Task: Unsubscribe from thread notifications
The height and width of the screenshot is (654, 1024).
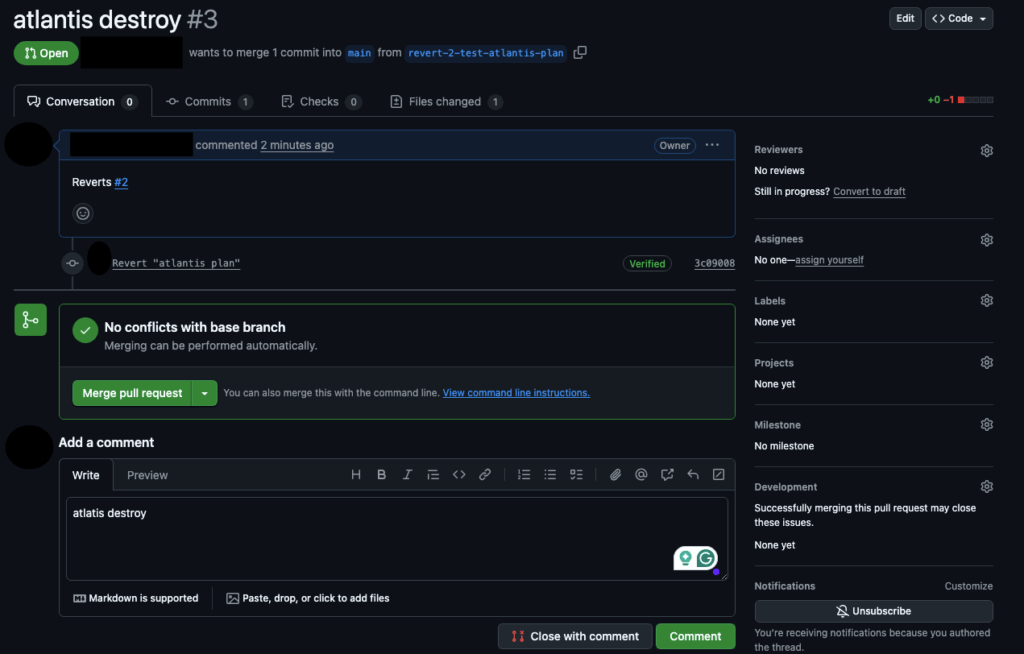Action: pyautogui.click(x=873, y=611)
